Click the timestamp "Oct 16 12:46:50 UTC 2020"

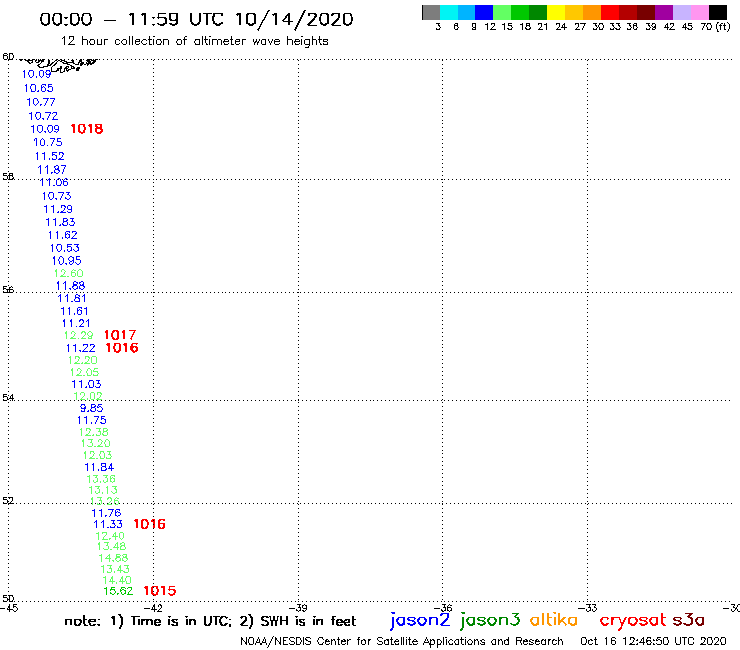coord(653,641)
